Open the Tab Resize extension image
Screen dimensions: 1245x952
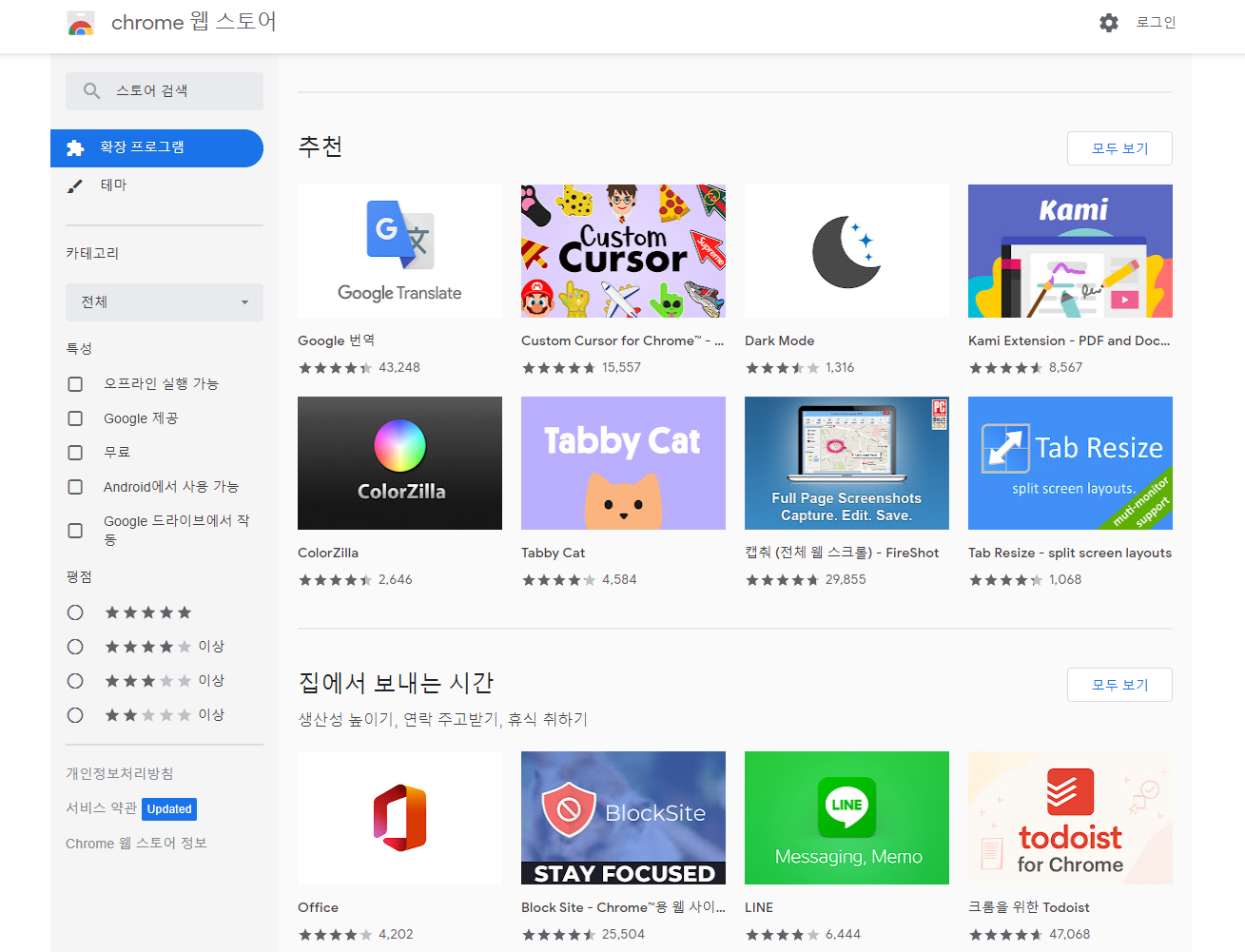pos(1070,463)
